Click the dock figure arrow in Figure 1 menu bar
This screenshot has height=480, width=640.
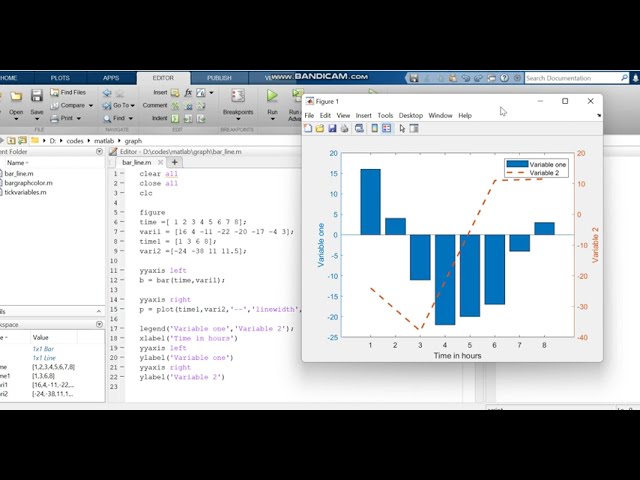(x=599, y=116)
